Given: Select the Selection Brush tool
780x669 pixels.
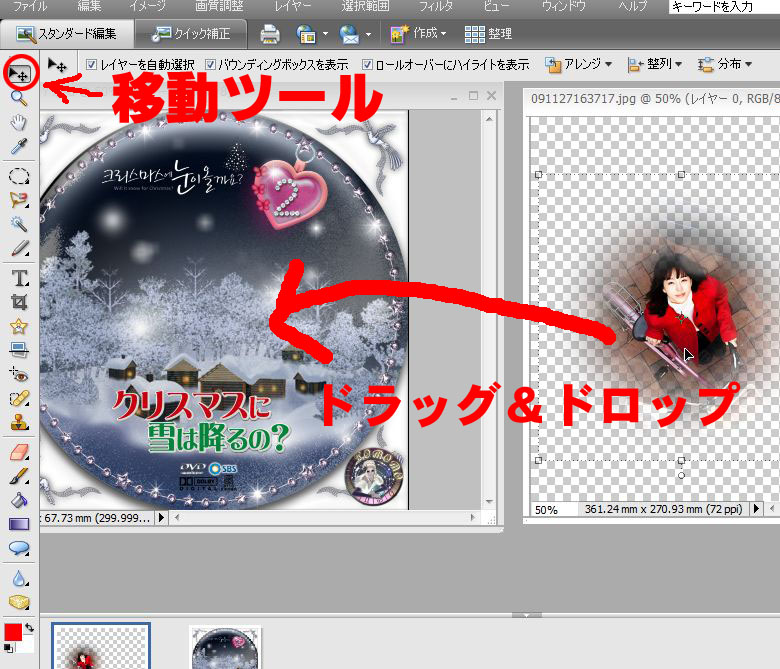Looking at the screenshot, I should [19, 248].
